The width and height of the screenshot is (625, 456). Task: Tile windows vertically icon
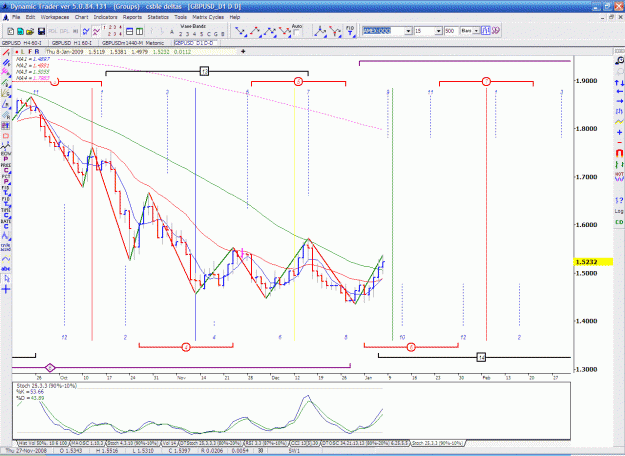pyautogui.click(x=140, y=31)
